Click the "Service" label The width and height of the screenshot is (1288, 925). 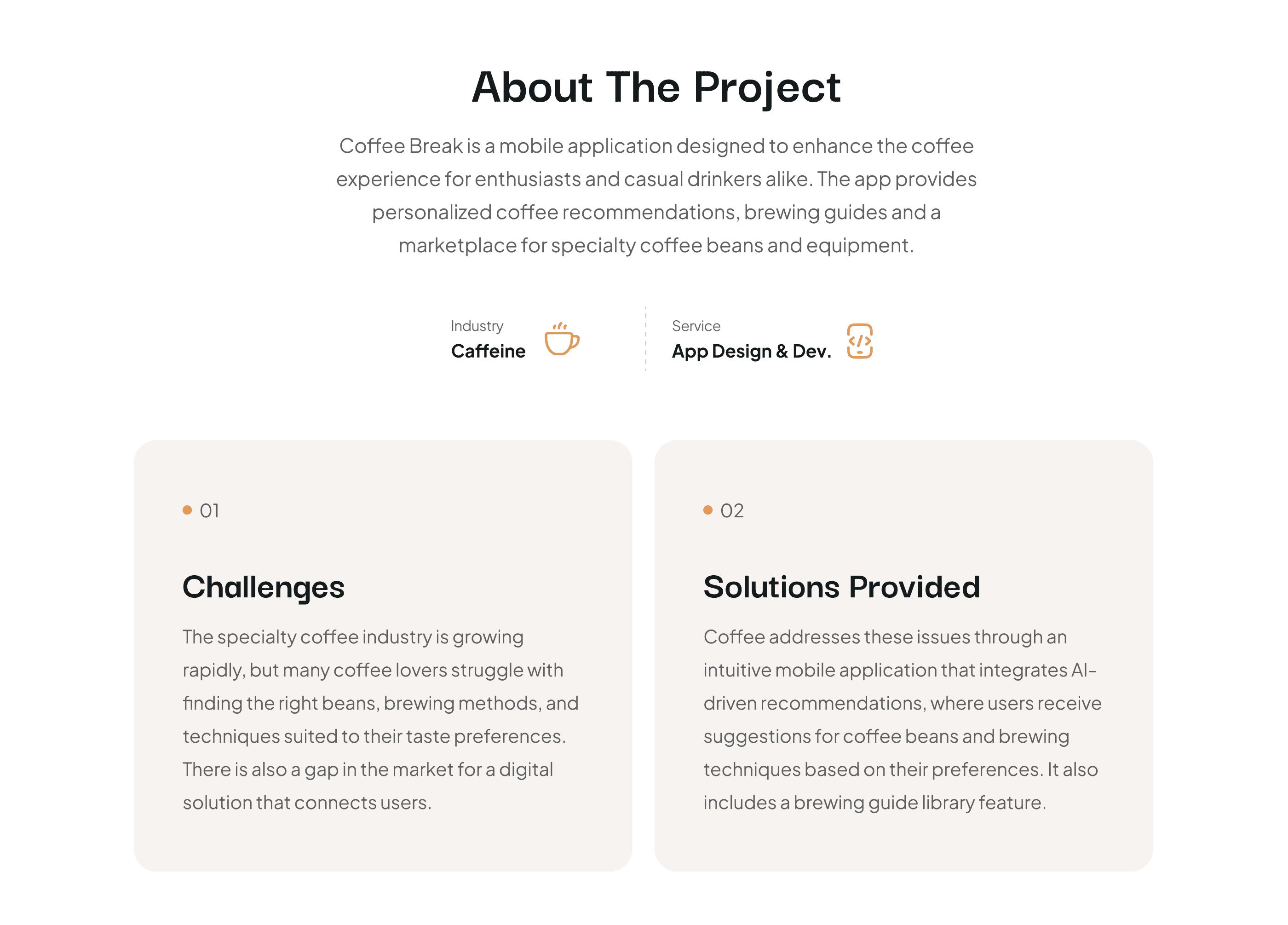coord(696,325)
